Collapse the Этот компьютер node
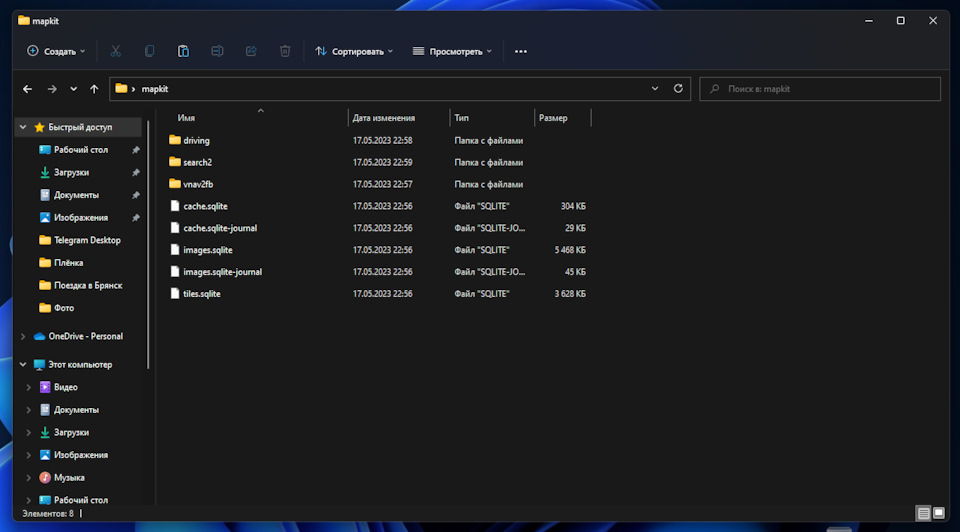This screenshot has height=532, width=960. pos(23,365)
